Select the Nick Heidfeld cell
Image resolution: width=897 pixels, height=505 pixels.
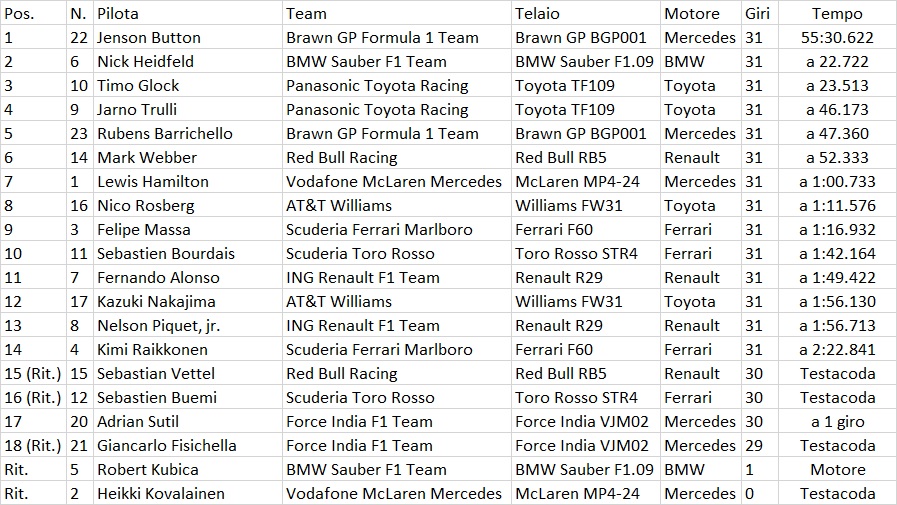pyautogui.click(x=188, y=61)
